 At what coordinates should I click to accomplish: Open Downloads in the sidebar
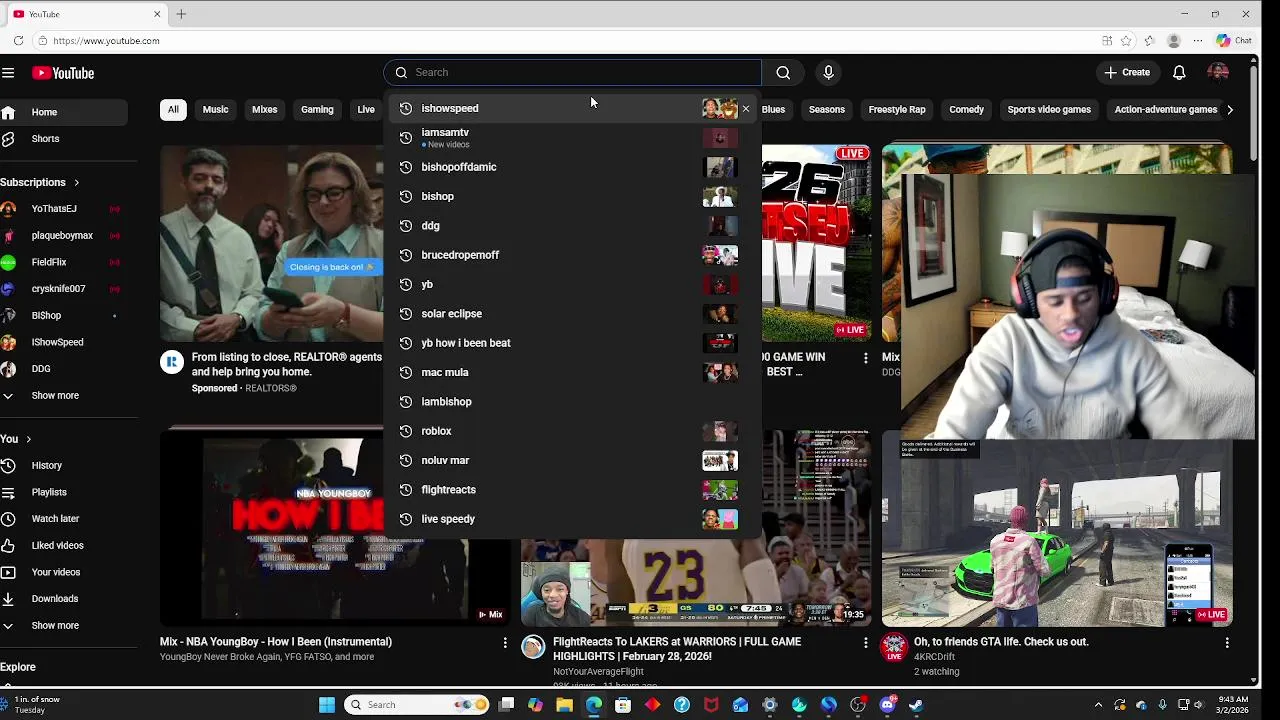click(54, 599)
